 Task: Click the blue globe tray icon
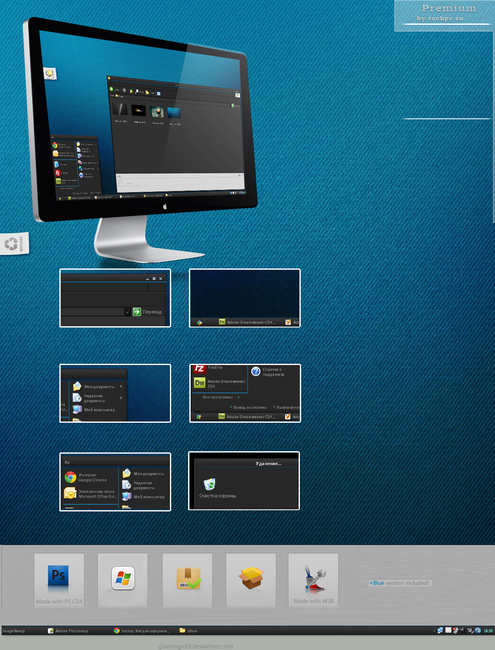click(x=478, y=631)
